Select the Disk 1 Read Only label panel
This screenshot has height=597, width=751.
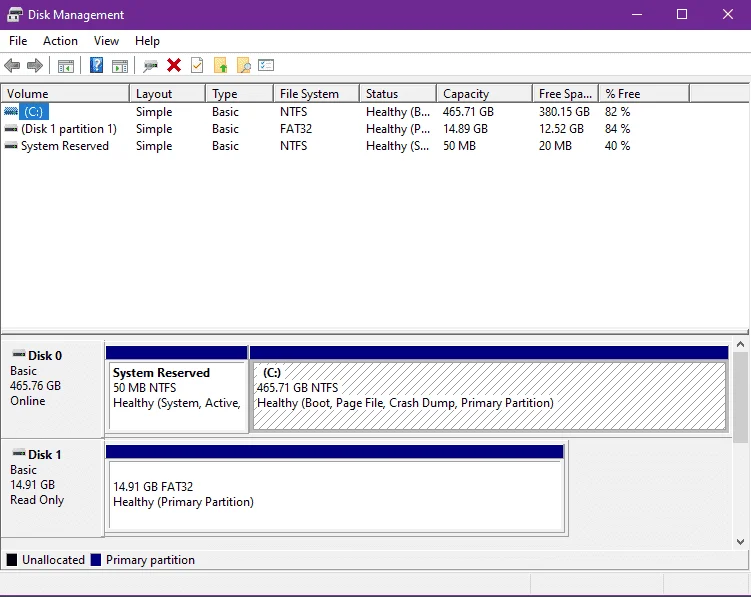tap(52, 488)
